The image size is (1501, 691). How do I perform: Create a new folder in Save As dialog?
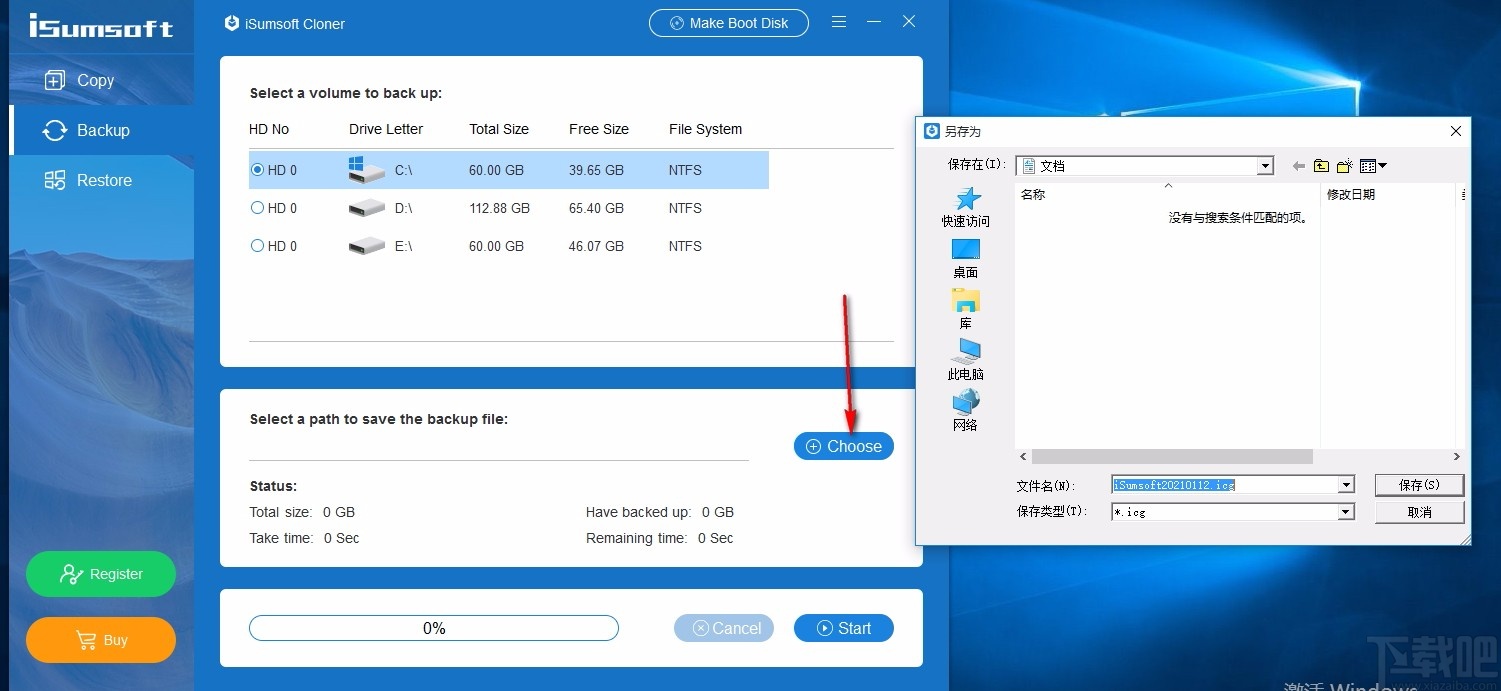[x=1345, y=165]
